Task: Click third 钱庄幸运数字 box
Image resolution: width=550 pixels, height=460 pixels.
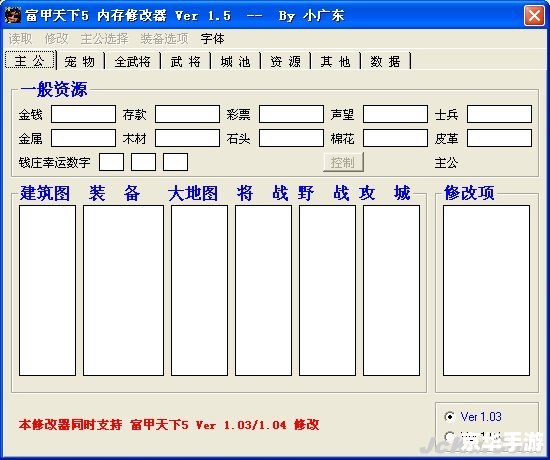Action: pos(175,162)
